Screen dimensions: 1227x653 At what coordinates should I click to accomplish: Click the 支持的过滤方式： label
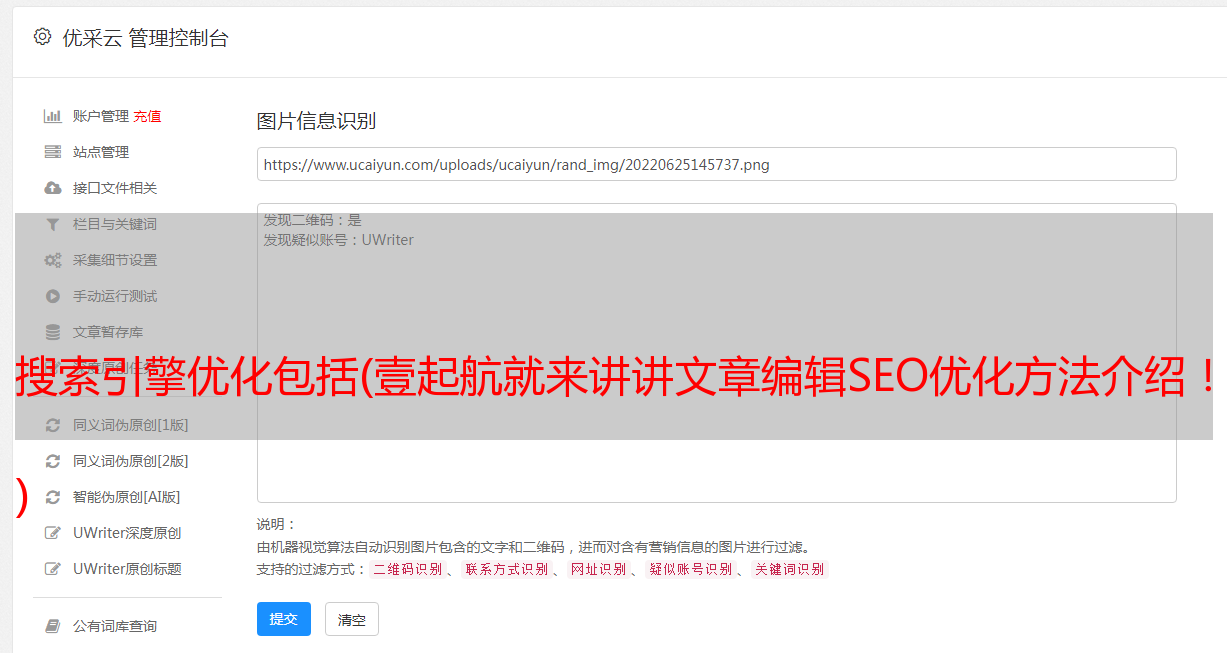click(x=312, y=569)
